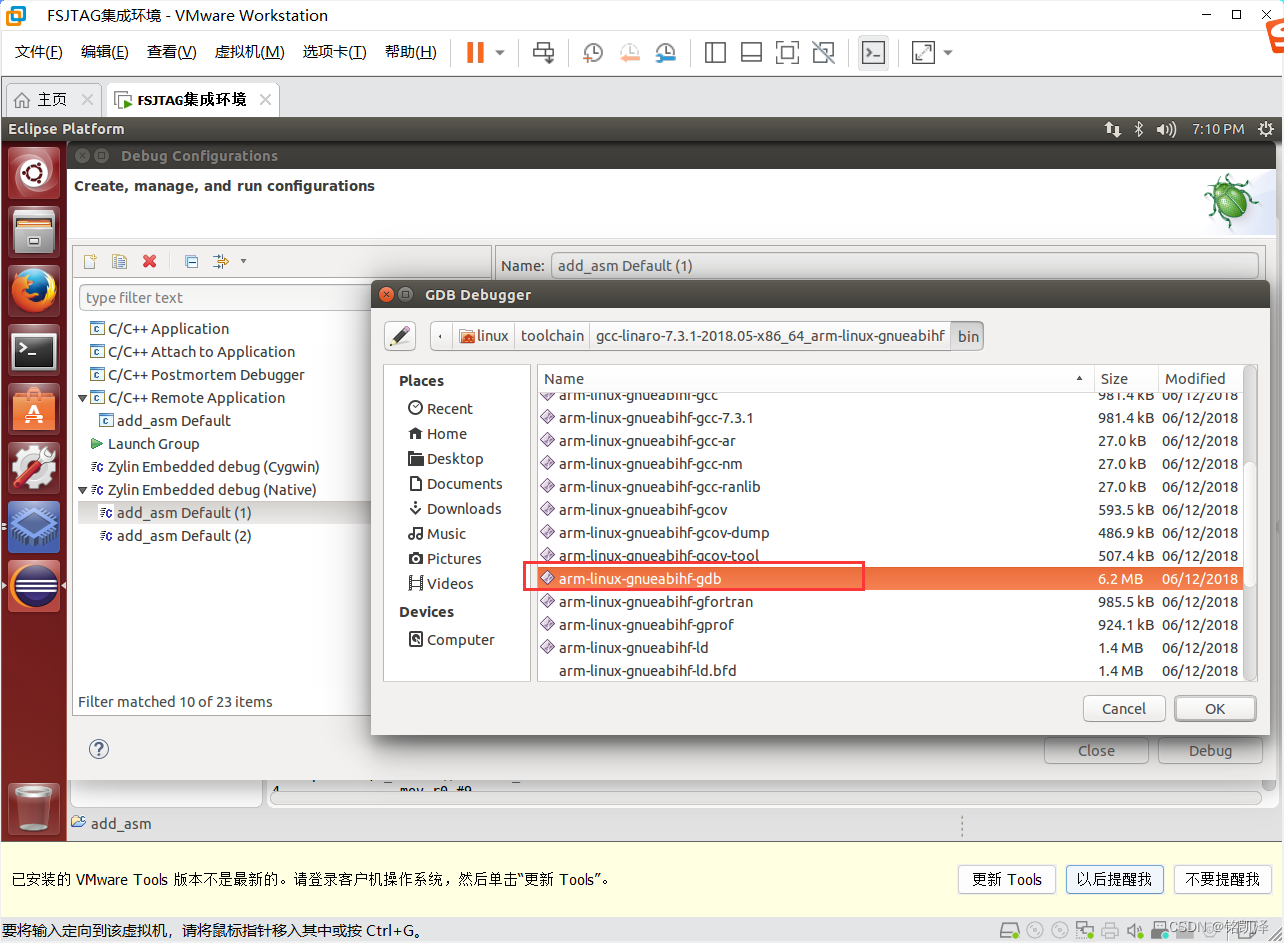This screenshot has height=943, width=1284.
Task: Click 更新 Tools in the notification bar
Action: (1006, 879)
